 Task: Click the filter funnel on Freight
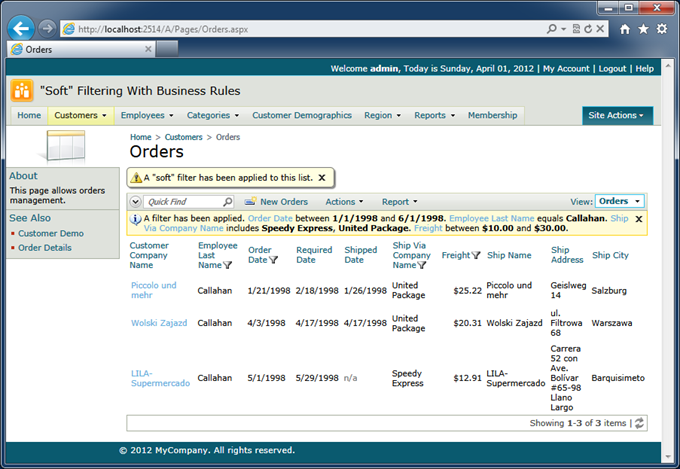[476, 255]
